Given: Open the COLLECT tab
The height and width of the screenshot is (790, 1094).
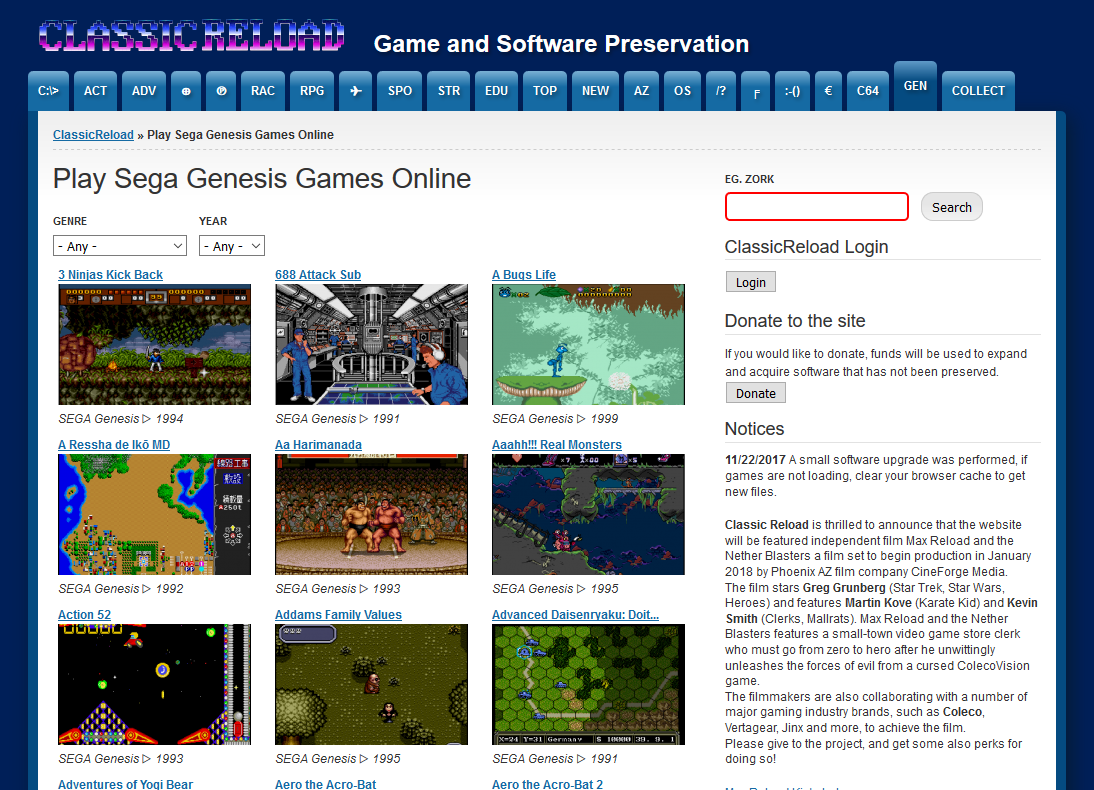Looking at the screenshot, I should (x=978, y=90).
